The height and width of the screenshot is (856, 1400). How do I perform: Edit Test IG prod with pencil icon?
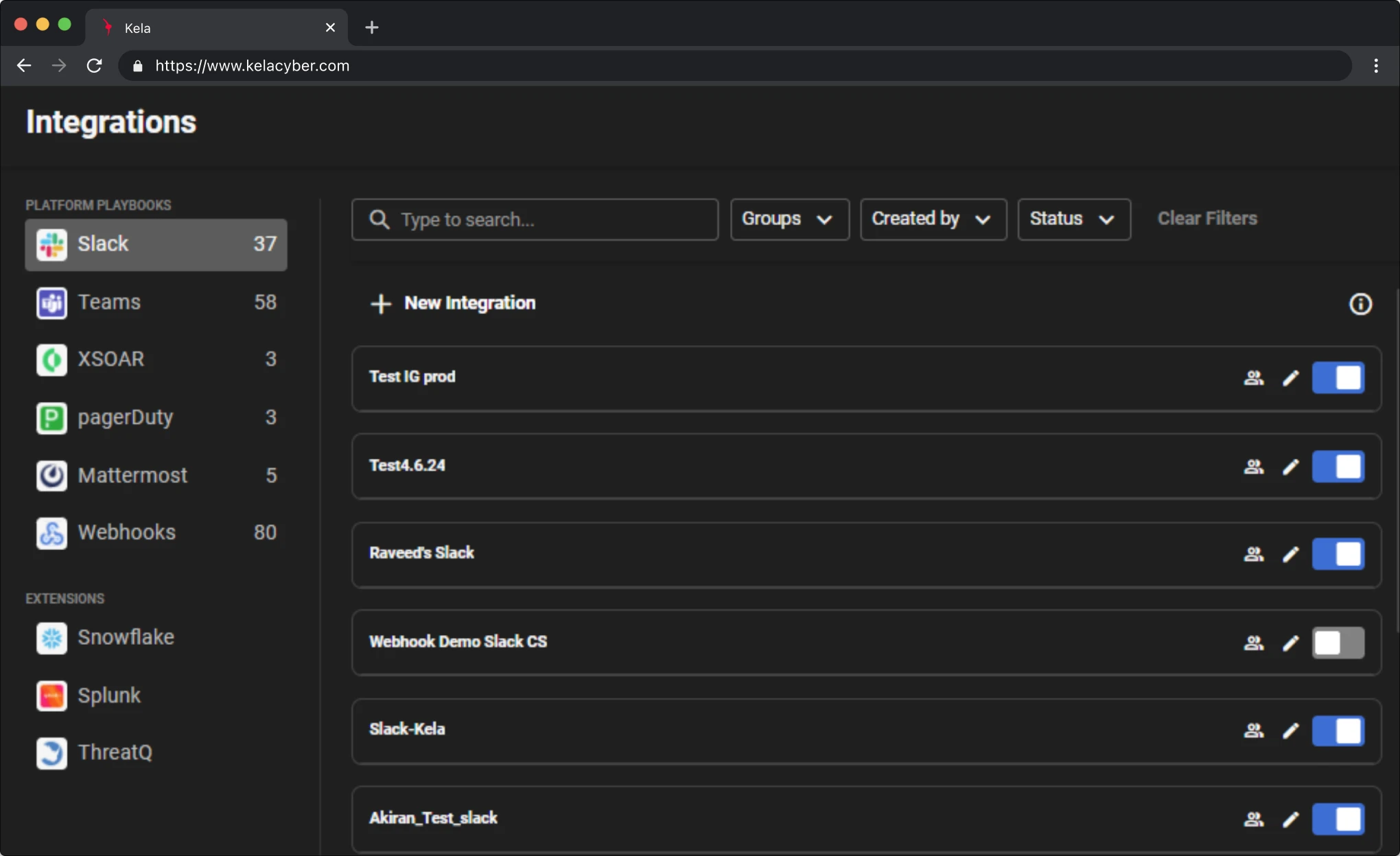pos(1291,378)
